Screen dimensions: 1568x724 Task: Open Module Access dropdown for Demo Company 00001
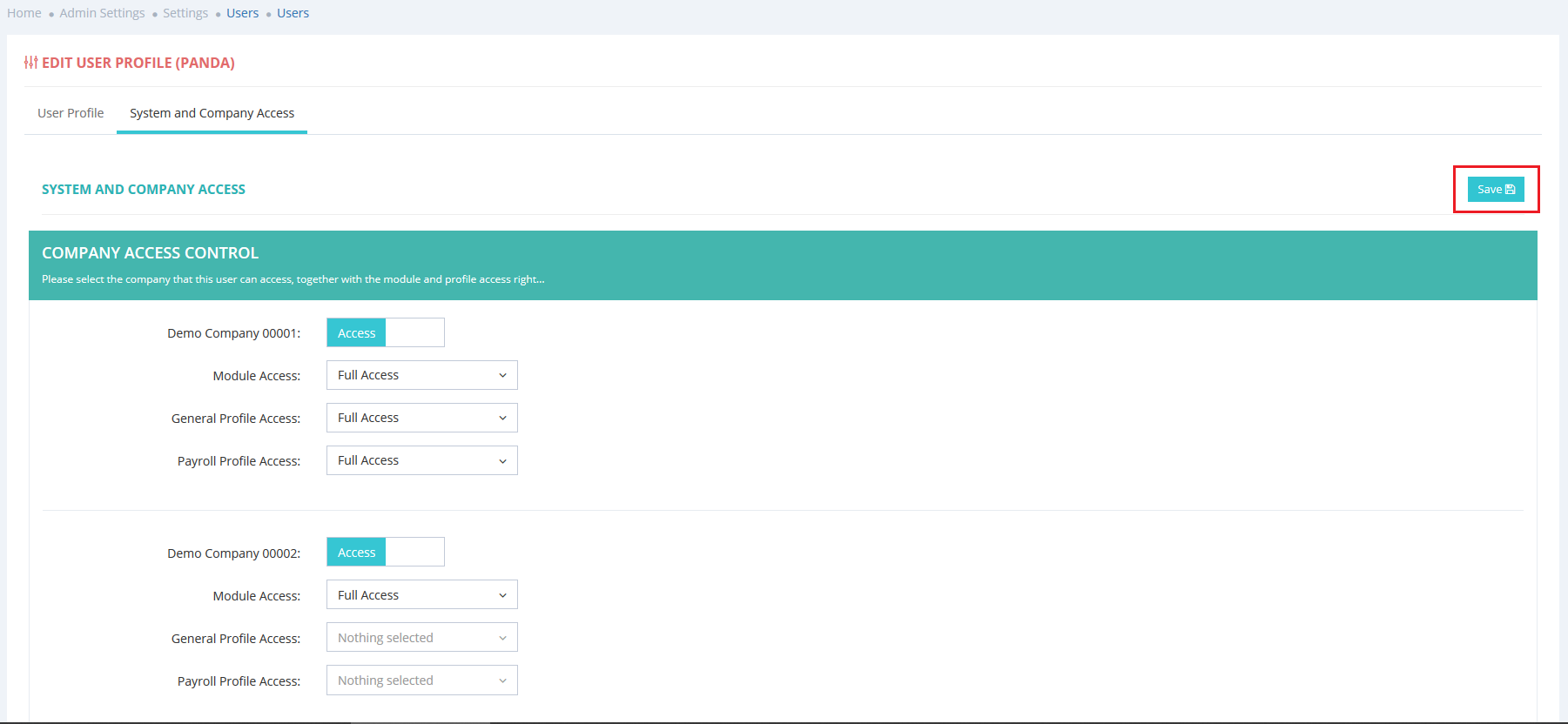[421, 375]
